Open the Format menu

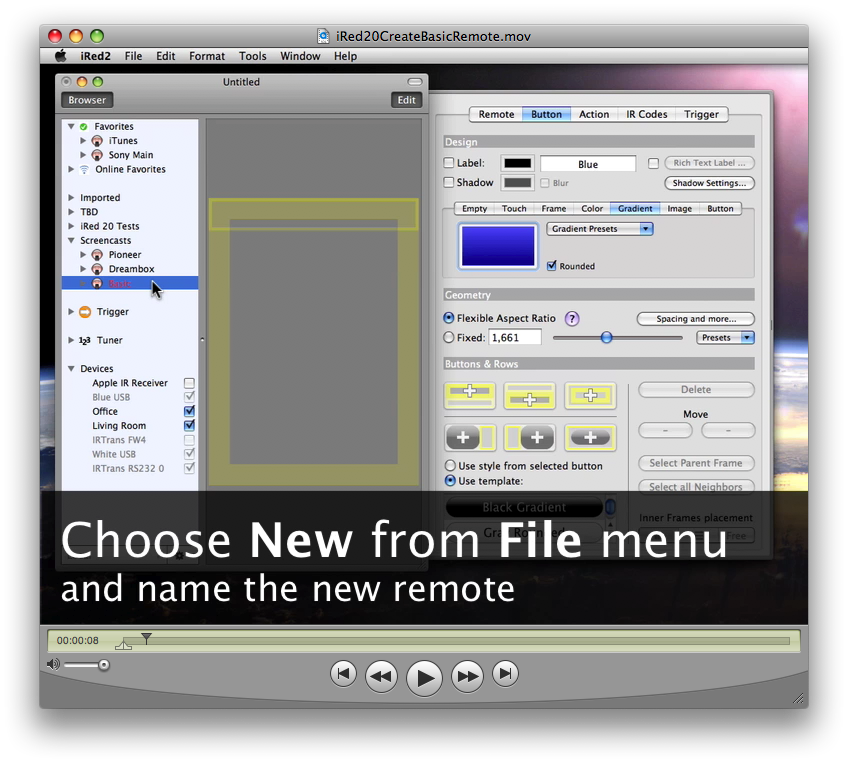pyautogui.click(x=207, y=56)
